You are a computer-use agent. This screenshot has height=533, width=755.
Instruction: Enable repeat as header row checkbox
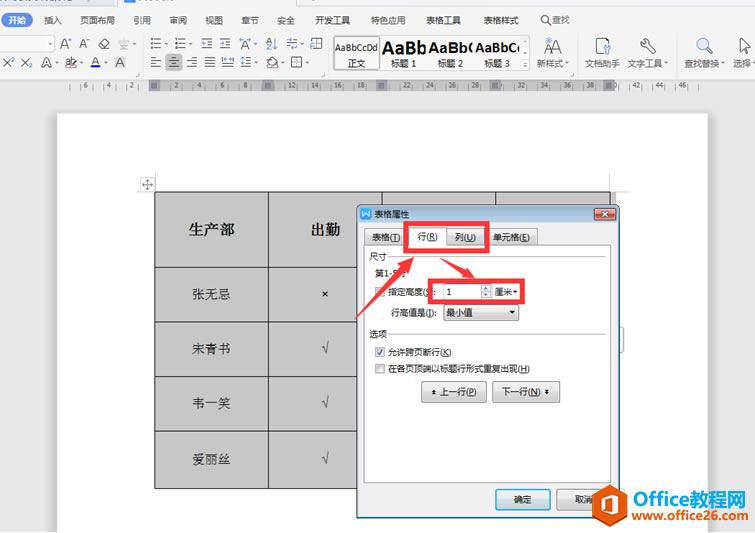tap(380, 369)
